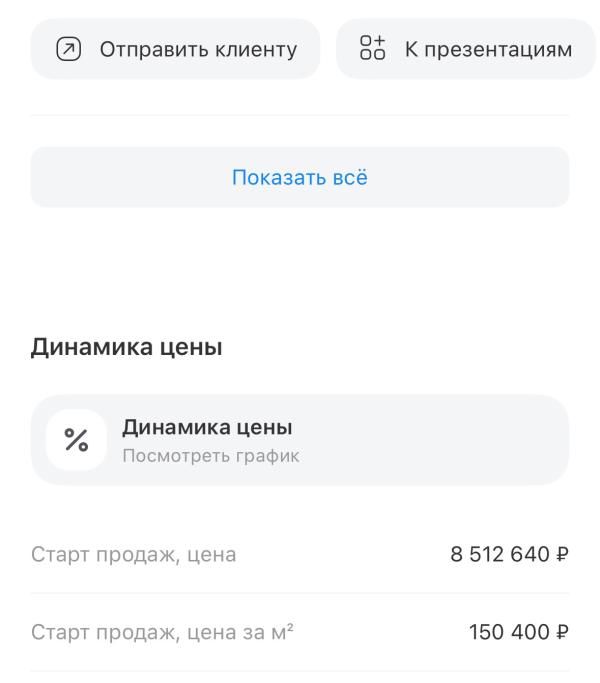This screenshot has width=600, height=683.
Task: Click the Динамика цены title inside the card
Action: point(207,427)
